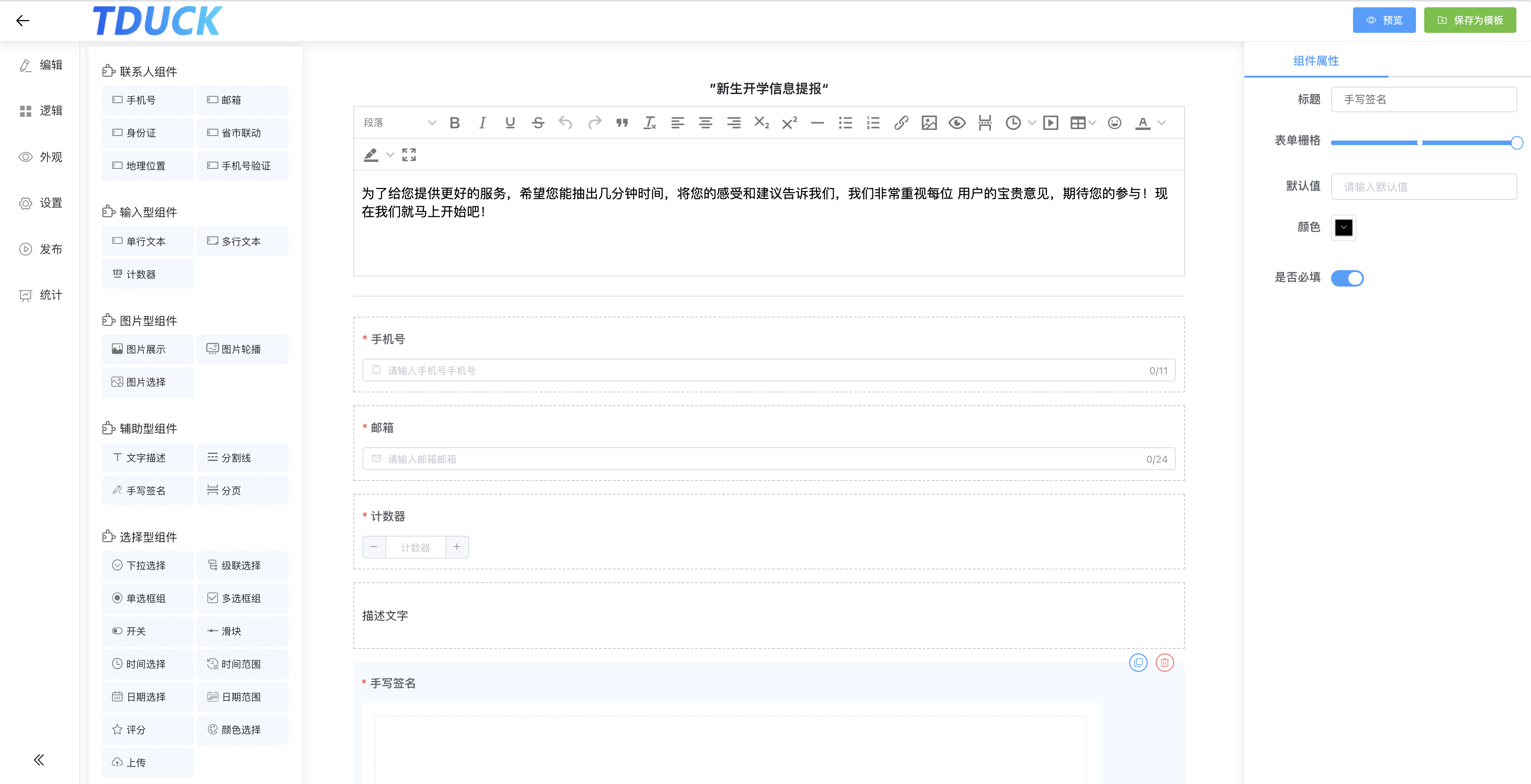Insert page break in editor
The width and height of the screenshot is (1531, 784).
(985, 123)
